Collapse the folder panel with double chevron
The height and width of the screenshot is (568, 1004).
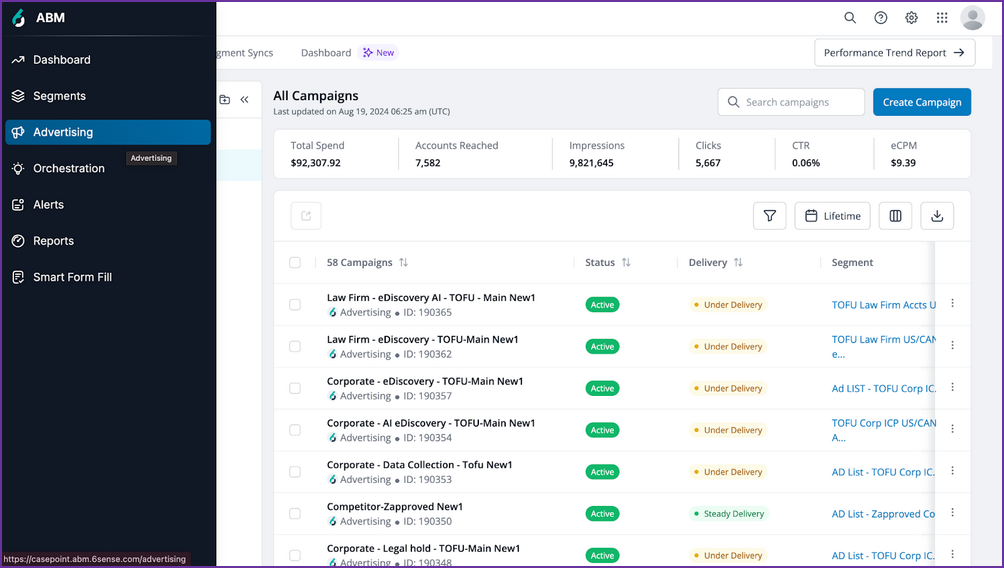point(245,99)
